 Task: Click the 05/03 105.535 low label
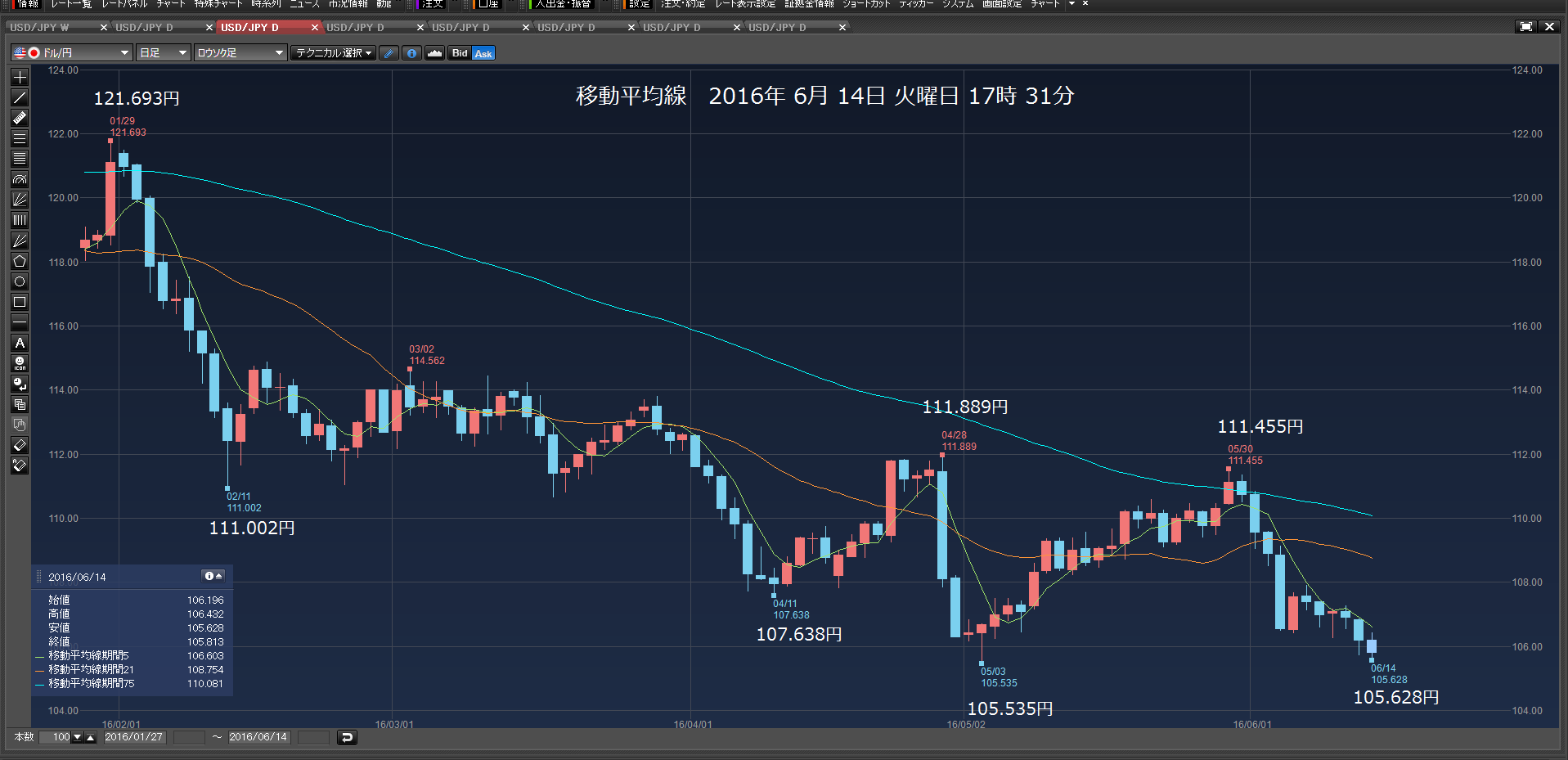[x=999, y=677]
